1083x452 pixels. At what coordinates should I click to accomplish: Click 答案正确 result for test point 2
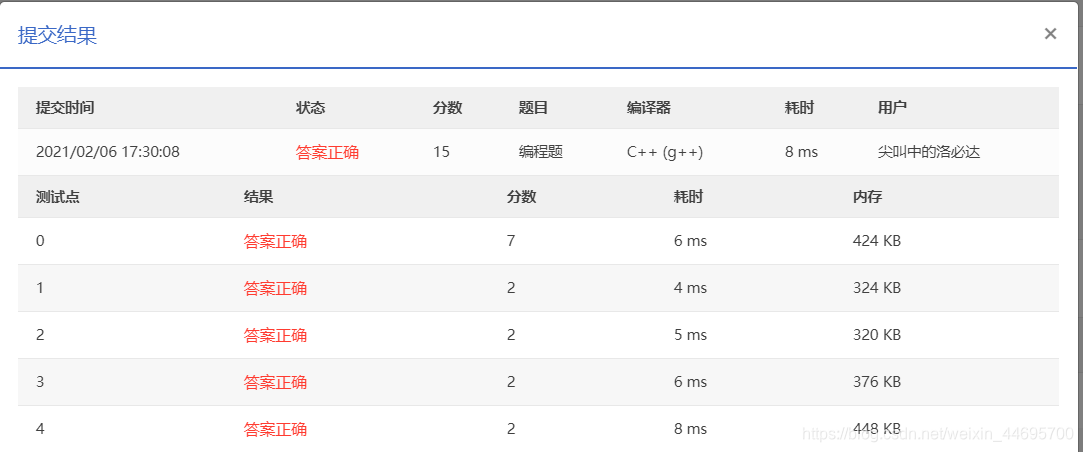pyautogui.click(x=276, y=335)
